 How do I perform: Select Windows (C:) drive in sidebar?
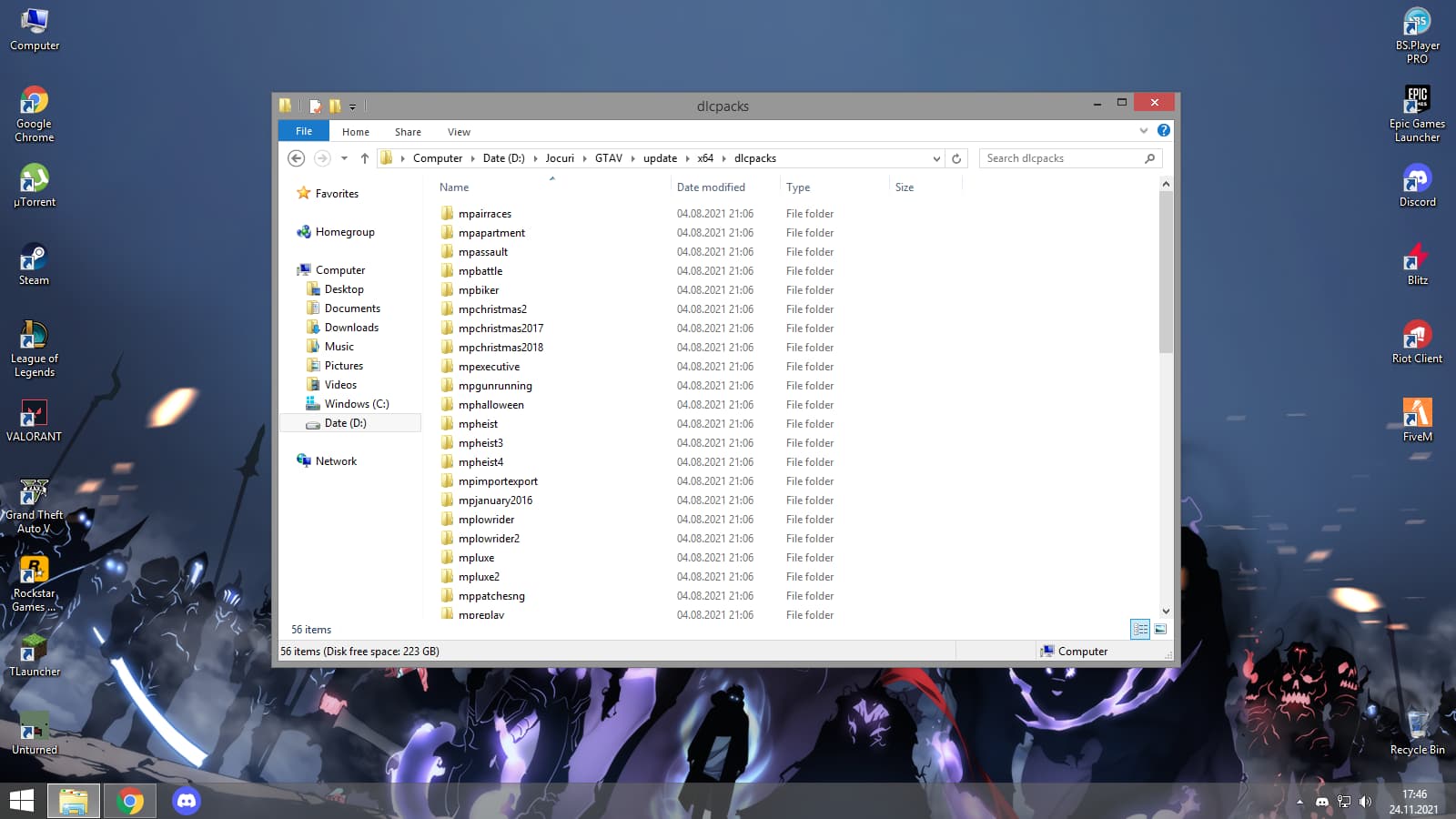357,404
